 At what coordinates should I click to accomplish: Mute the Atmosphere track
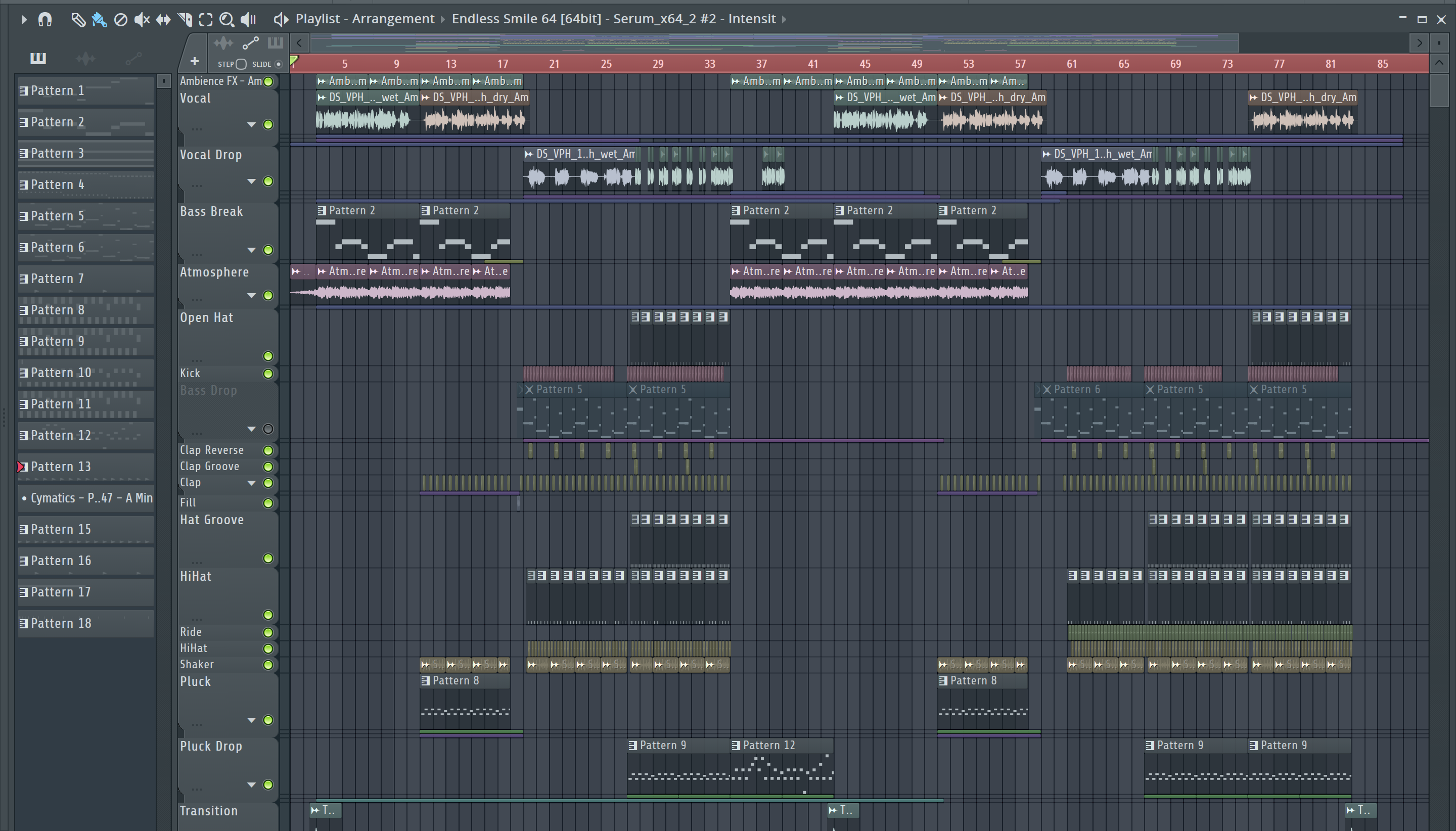(x=267, y=296)
